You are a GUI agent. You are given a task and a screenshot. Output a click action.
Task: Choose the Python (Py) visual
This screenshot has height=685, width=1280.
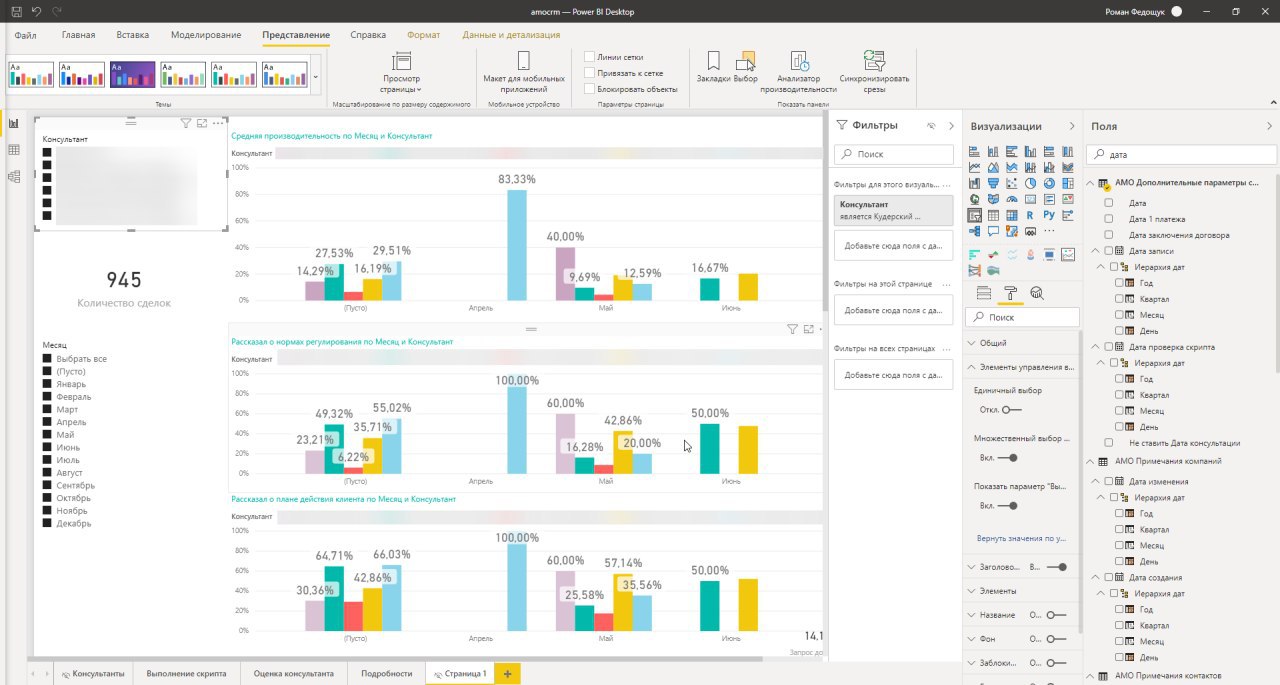tap(1049, 215)
